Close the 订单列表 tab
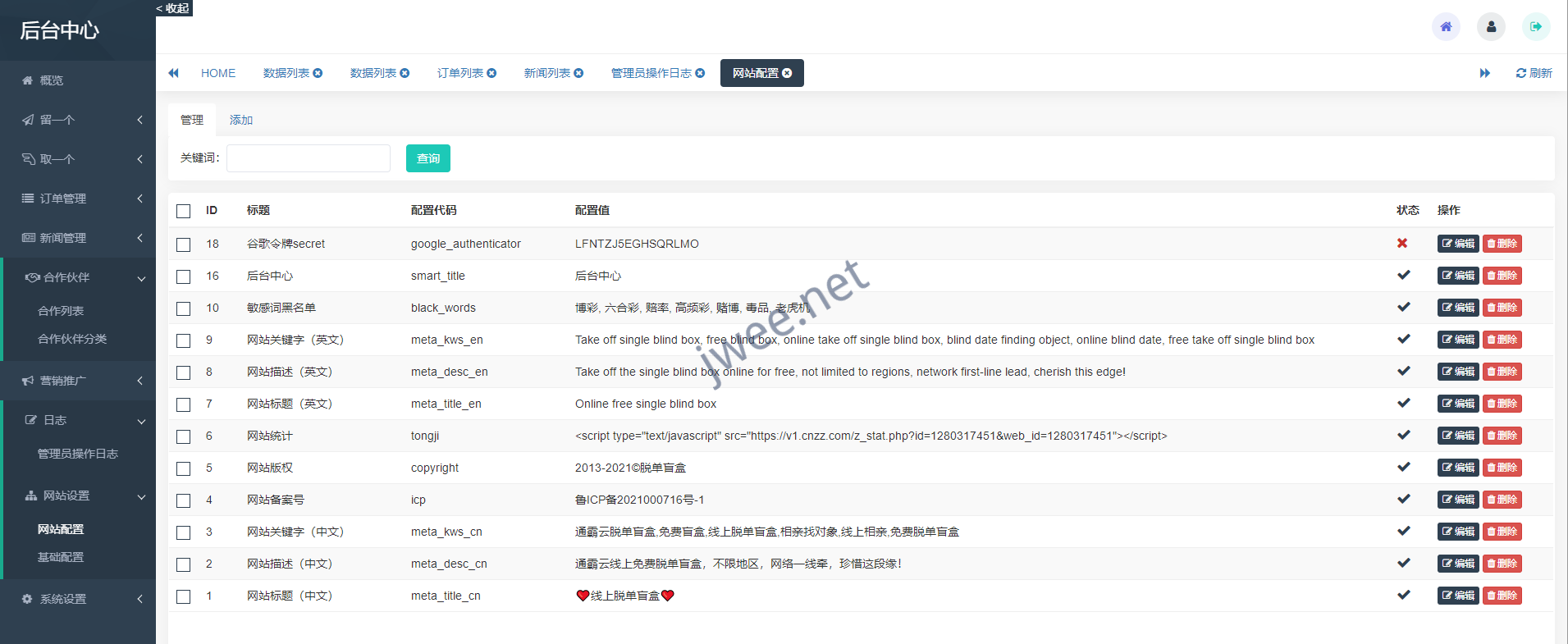This screenshot has height=644, width=1568. coord(491,73)
